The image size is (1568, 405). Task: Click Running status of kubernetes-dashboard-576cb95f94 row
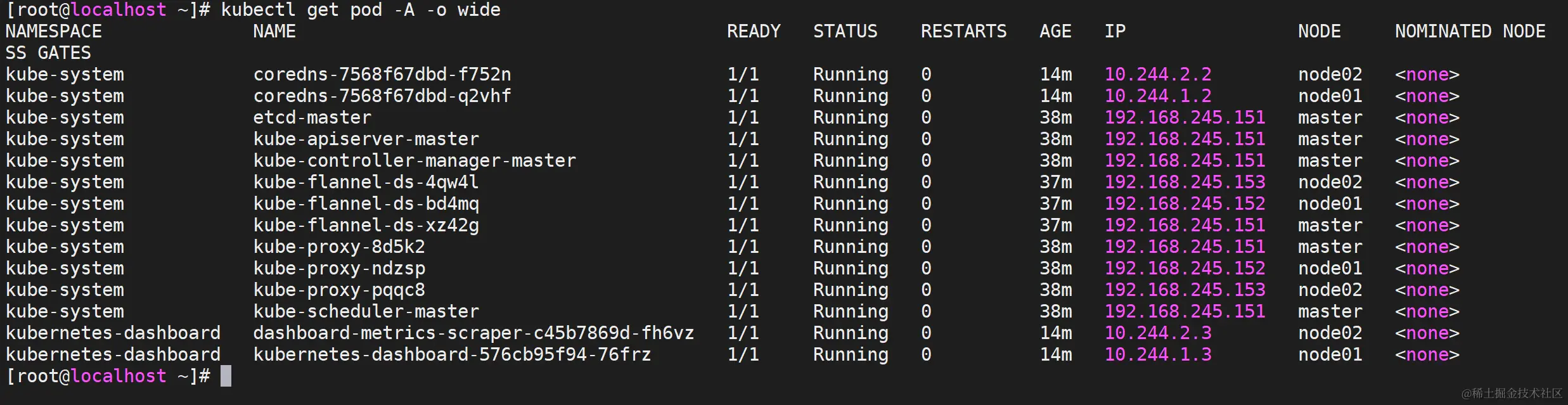[851, 354]
